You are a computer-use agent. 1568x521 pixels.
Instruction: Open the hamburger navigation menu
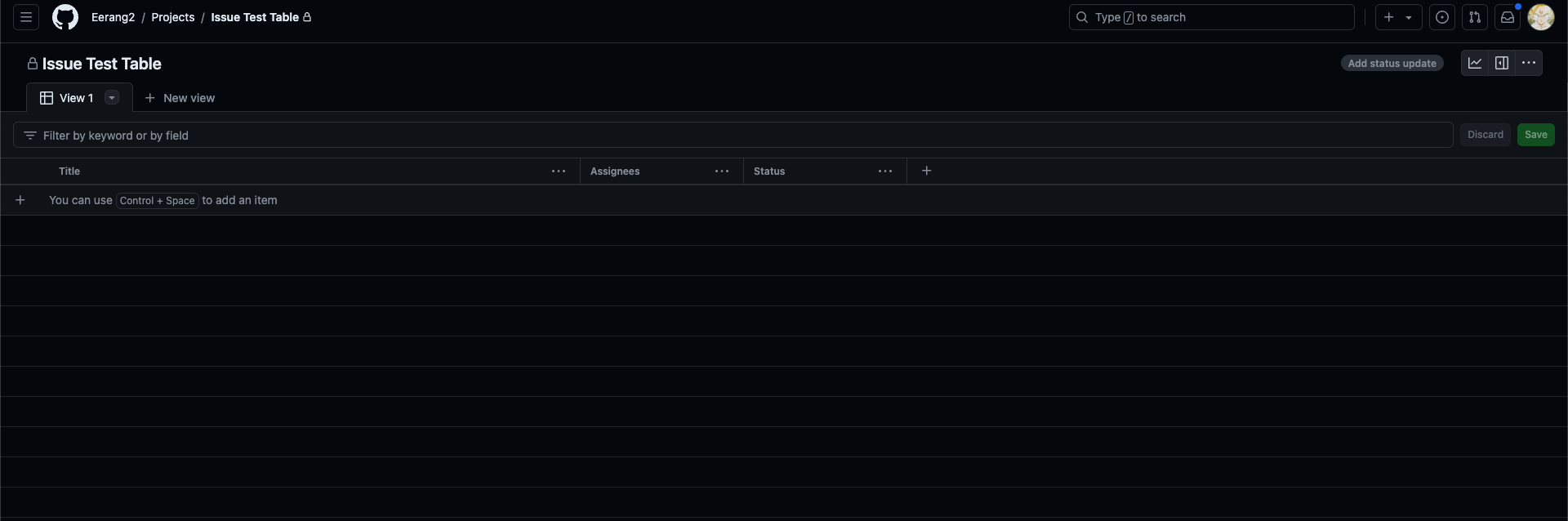tap(26, 17)
